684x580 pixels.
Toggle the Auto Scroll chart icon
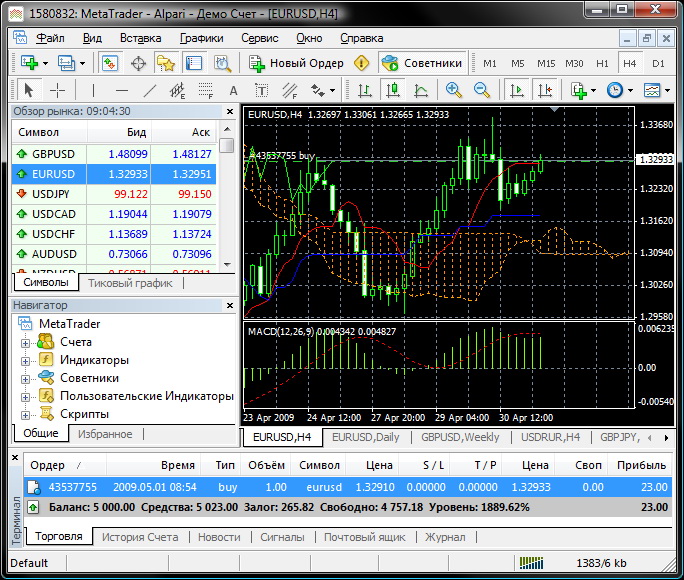click(x=516, y=90)
